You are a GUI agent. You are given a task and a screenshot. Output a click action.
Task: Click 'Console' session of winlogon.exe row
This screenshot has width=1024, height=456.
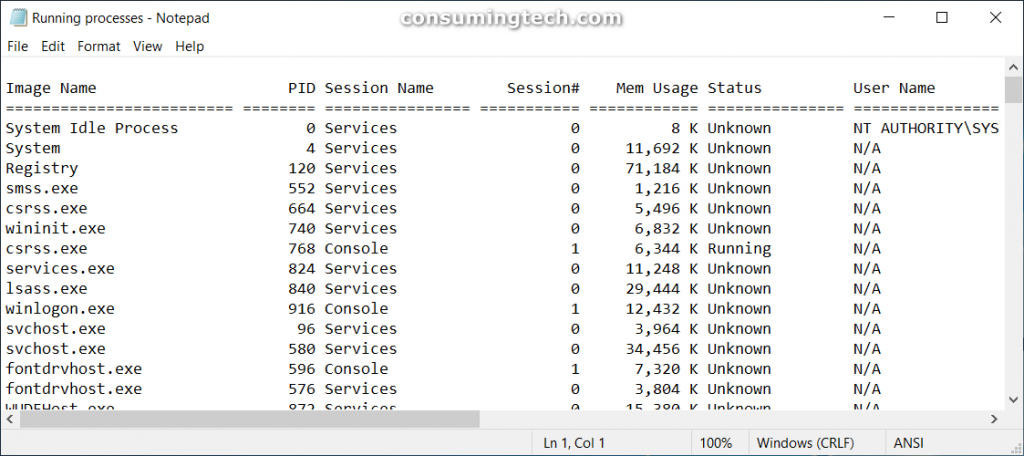pos(356,309)
